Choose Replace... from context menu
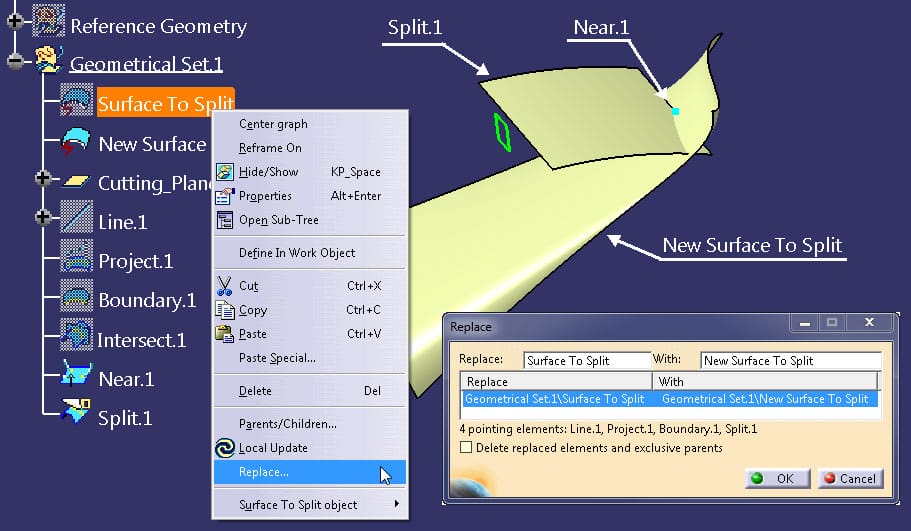This screenshot has width=911, height=531. [x=310, y=472]
